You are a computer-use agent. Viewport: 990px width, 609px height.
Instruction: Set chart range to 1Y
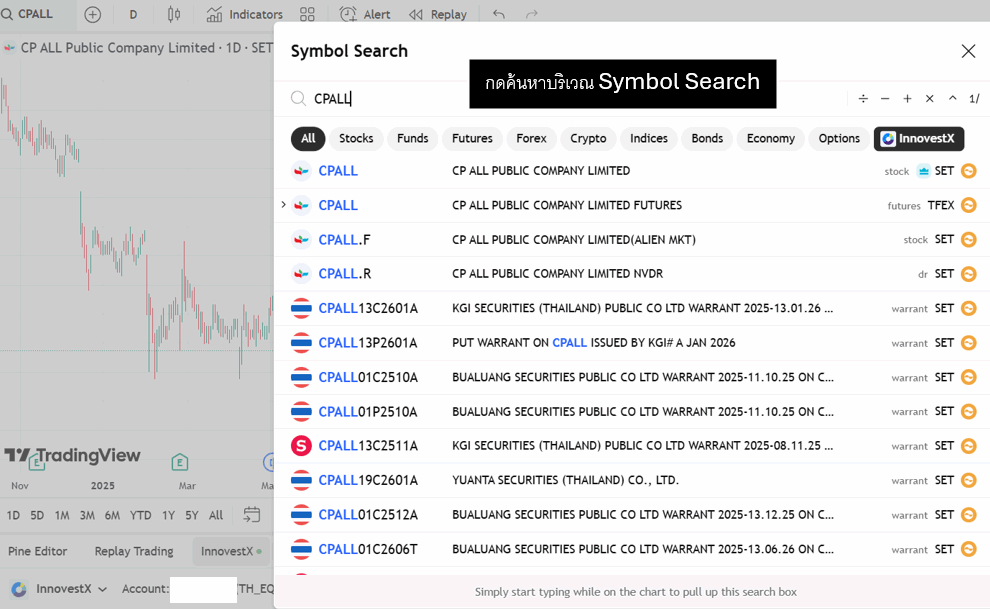pyautogui.click(x=168, y=515)
